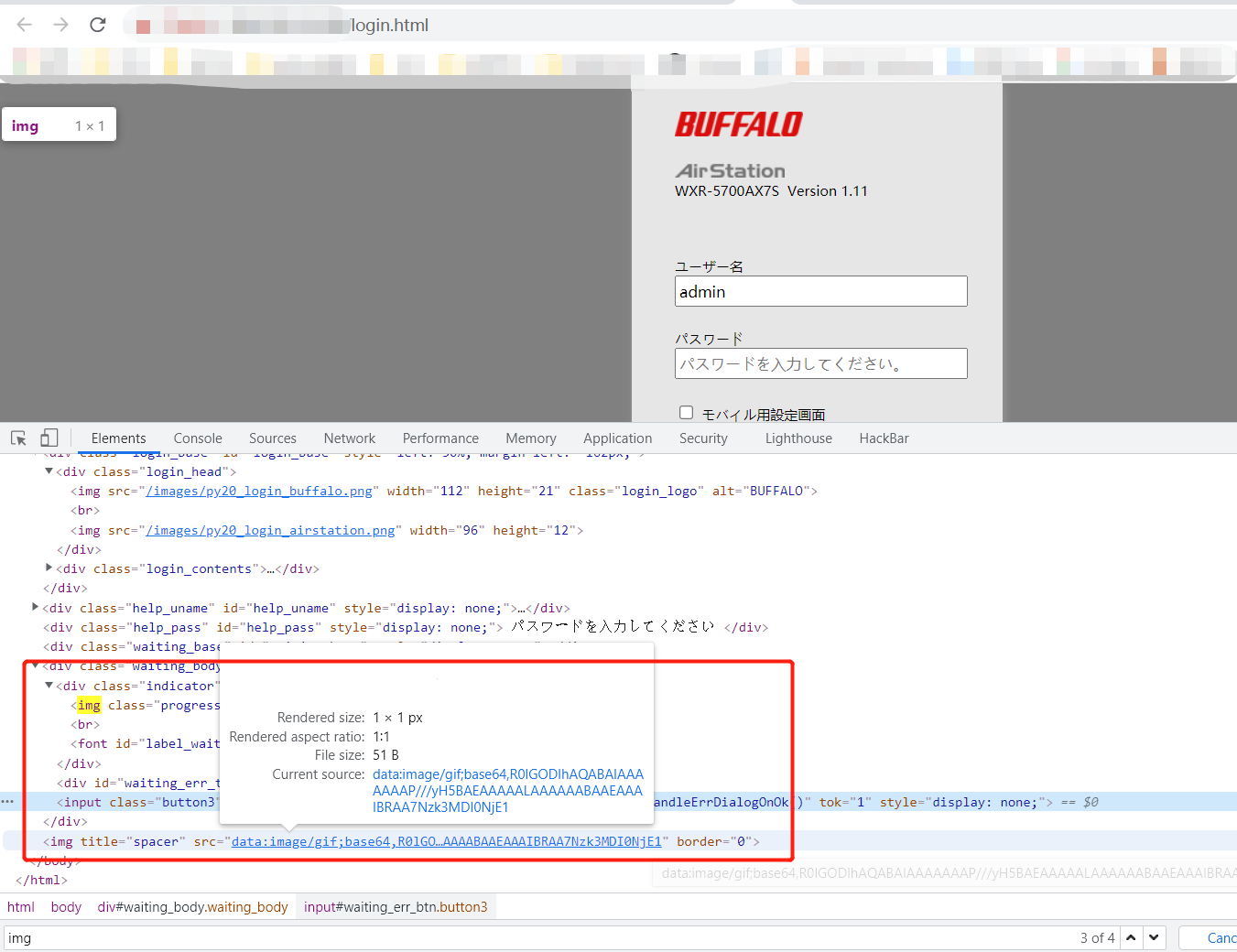Select the div id="waiting_err_t node
Screen dimensions: 1237x952
point(139,783)
